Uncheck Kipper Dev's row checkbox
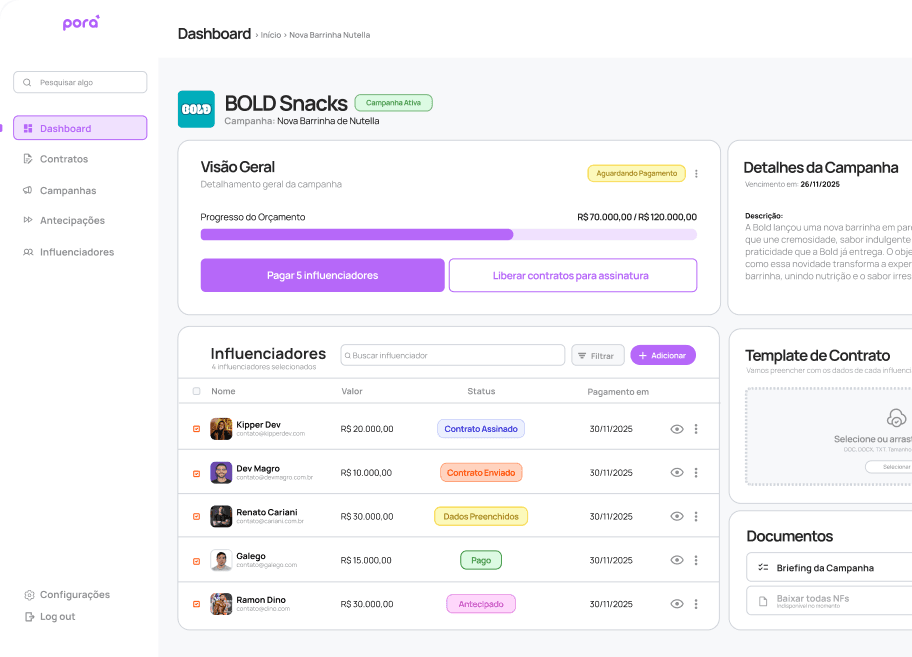Viewport: 912px width, 657px height. tap(197, 429)
